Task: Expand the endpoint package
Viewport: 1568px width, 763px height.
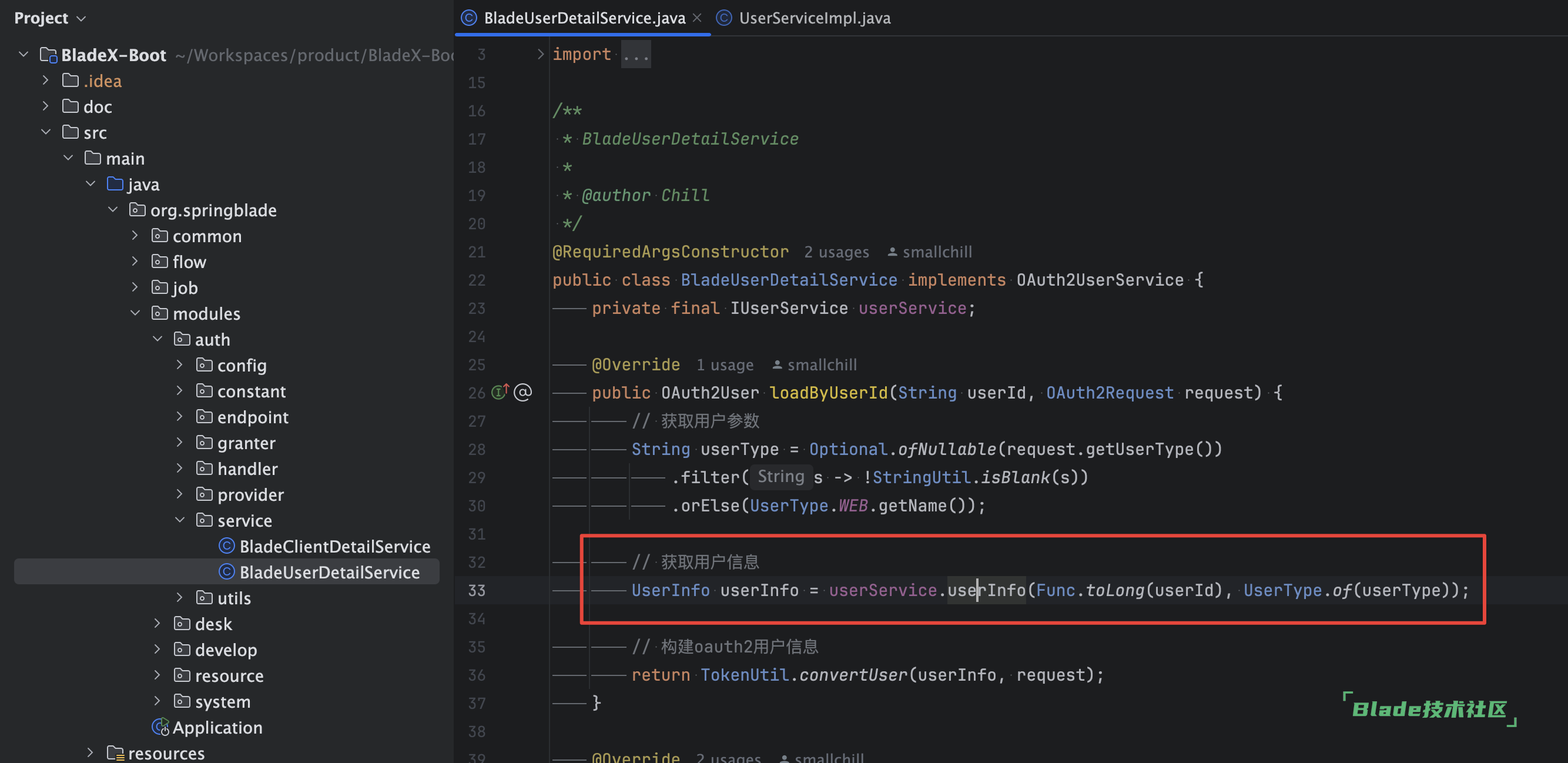Action: point(180,417)
